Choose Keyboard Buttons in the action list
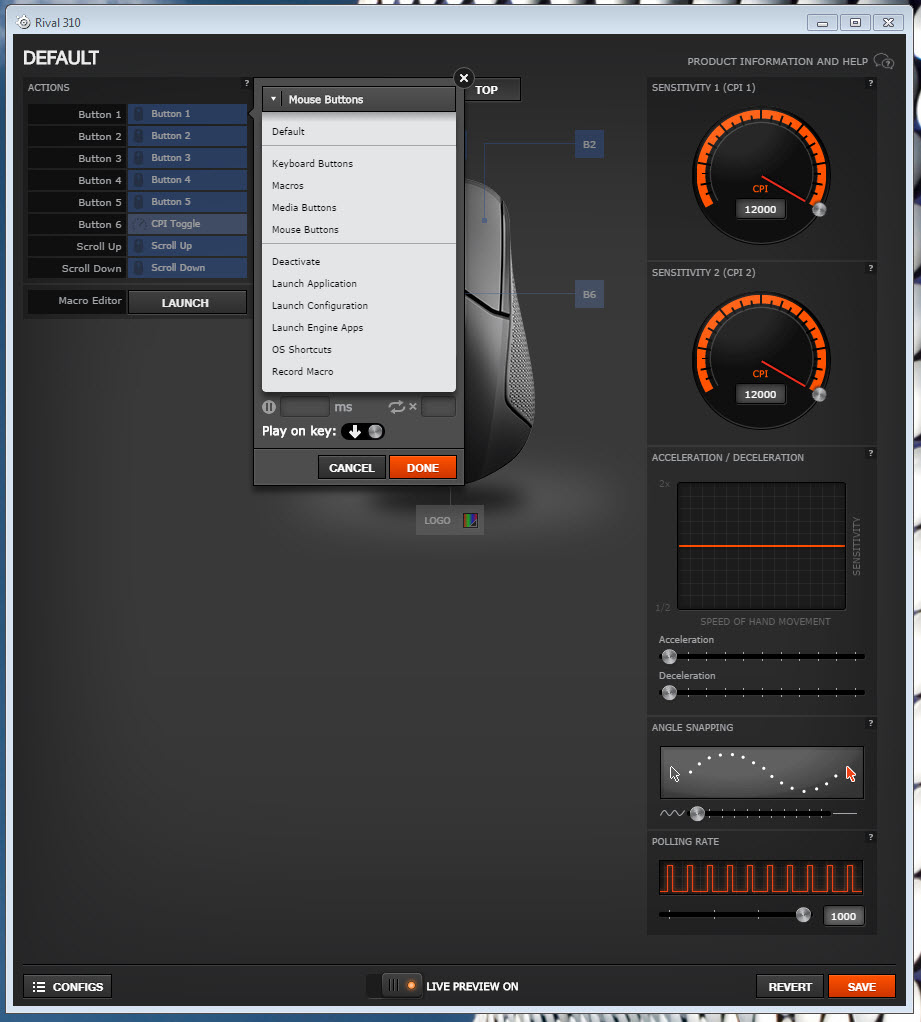Viewport: 921px width, 1022px height. (x=358, y=164)
